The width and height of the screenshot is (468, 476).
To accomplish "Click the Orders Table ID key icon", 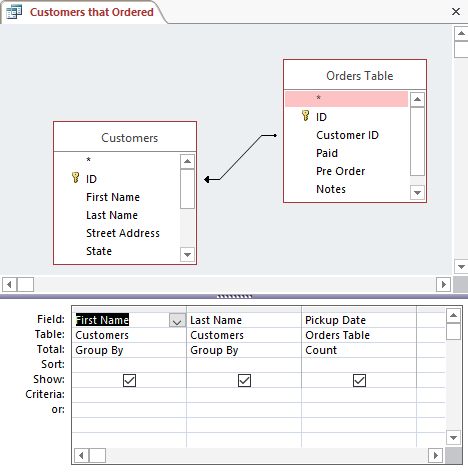I will point(305,116).
